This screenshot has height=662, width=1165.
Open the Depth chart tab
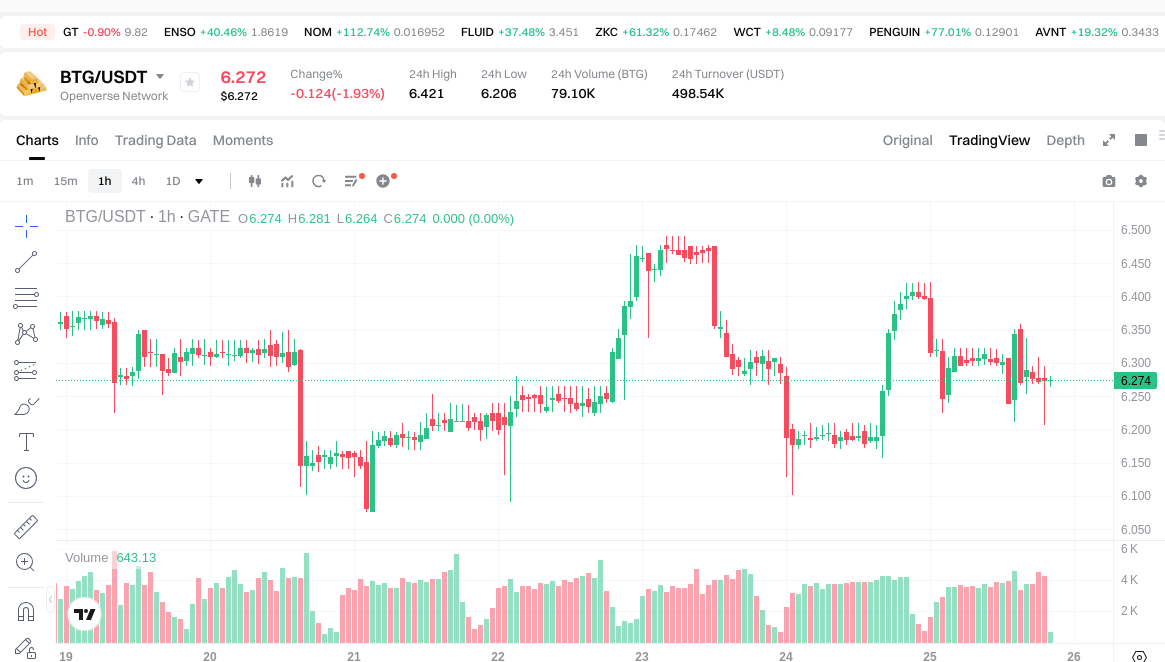tap(1065, 140)
